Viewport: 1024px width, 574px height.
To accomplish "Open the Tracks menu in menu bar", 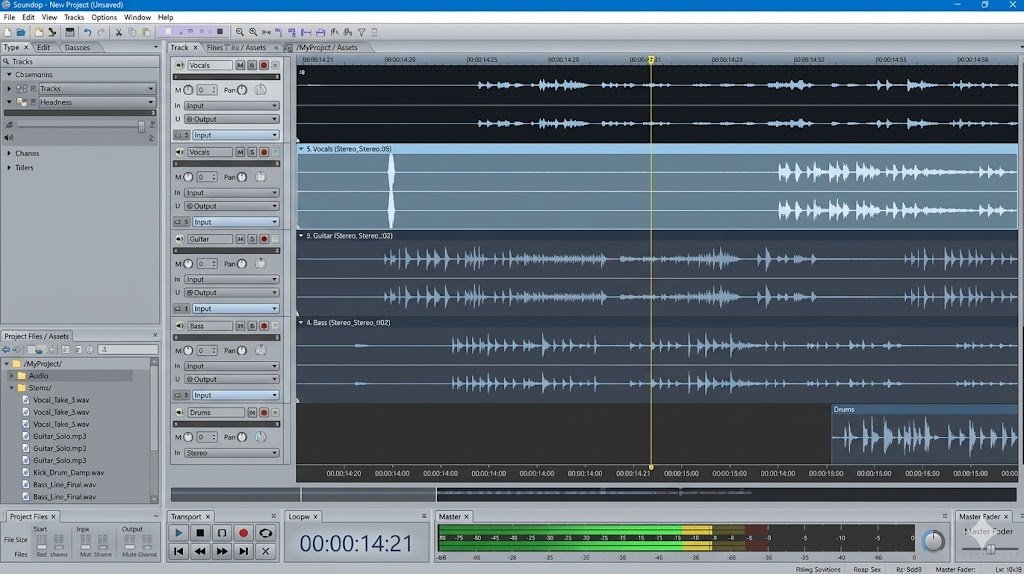I will tap(74, 17).
